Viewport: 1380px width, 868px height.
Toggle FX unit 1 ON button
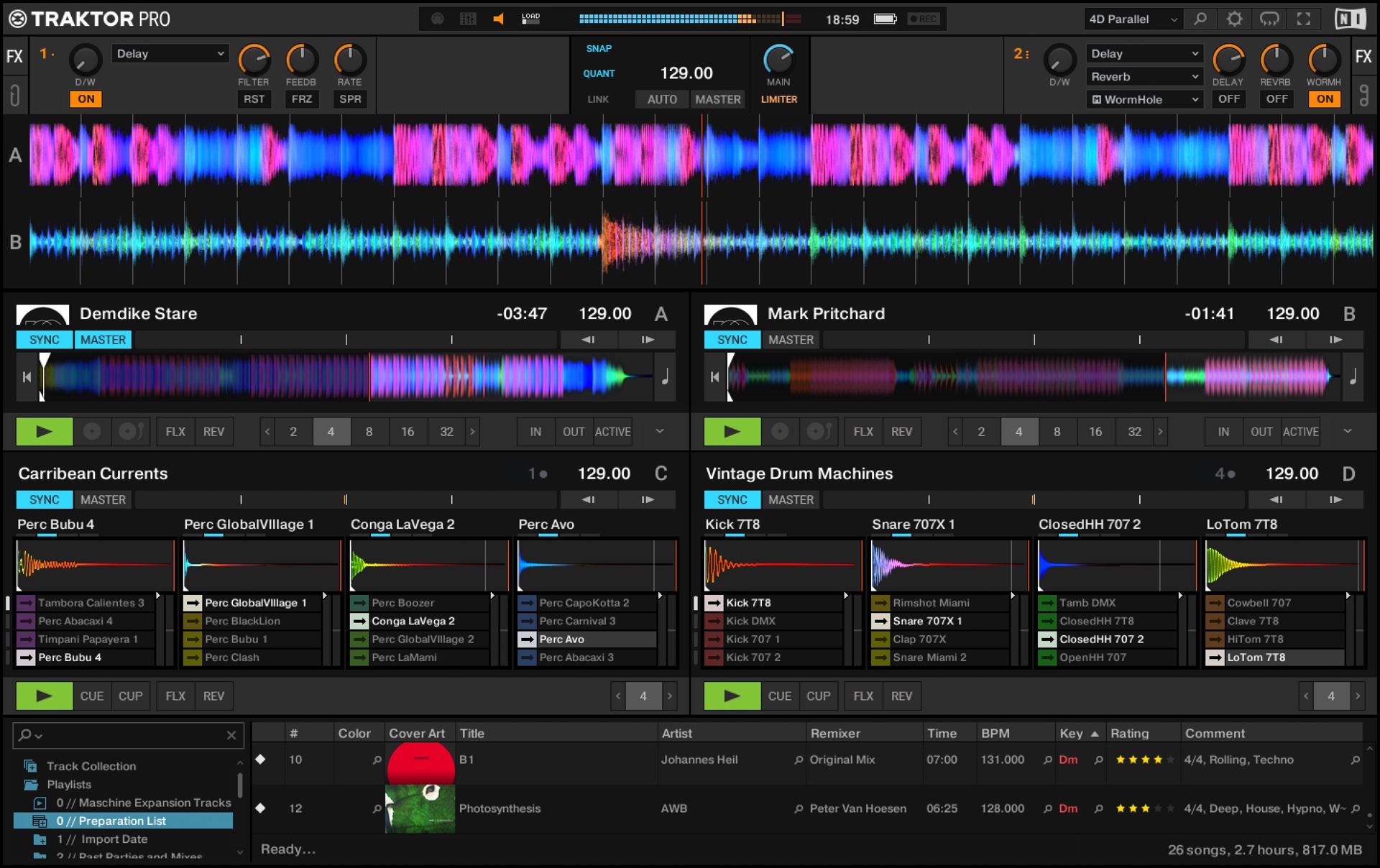[x=86, y=99]
